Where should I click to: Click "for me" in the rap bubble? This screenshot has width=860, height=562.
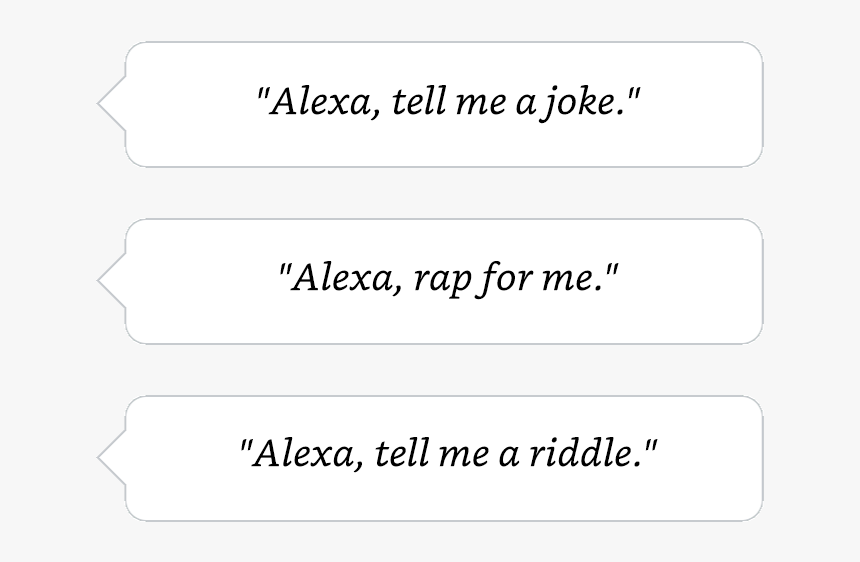click(534, 280)
